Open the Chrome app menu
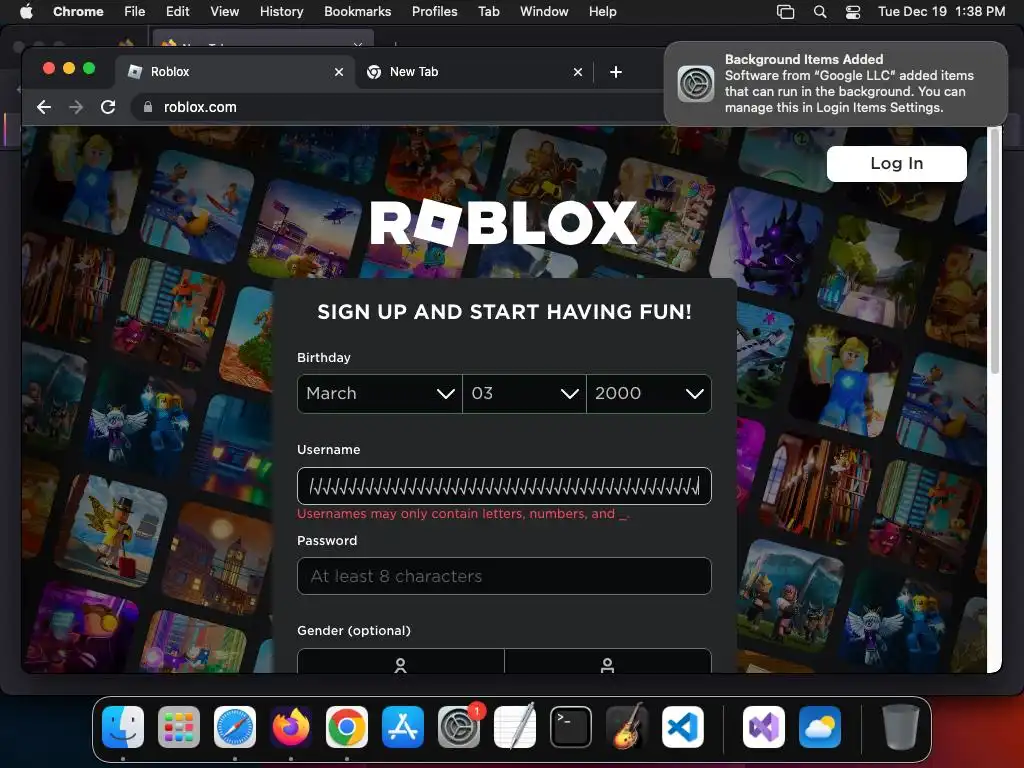The image size is (1024, 768). click(78, 11)
